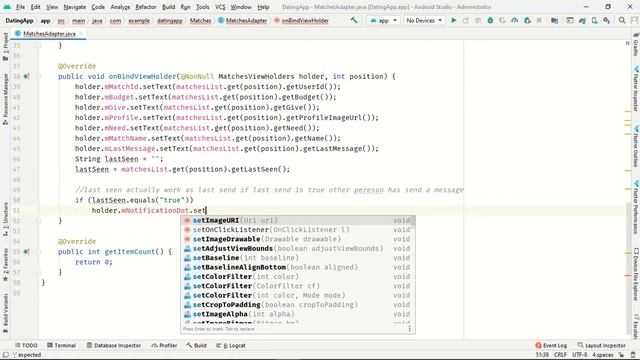Screen dimensions: 640x360
Task: Toggle the Resource Manager side panel
Action: pyautogui.click(x=5, y=98)
